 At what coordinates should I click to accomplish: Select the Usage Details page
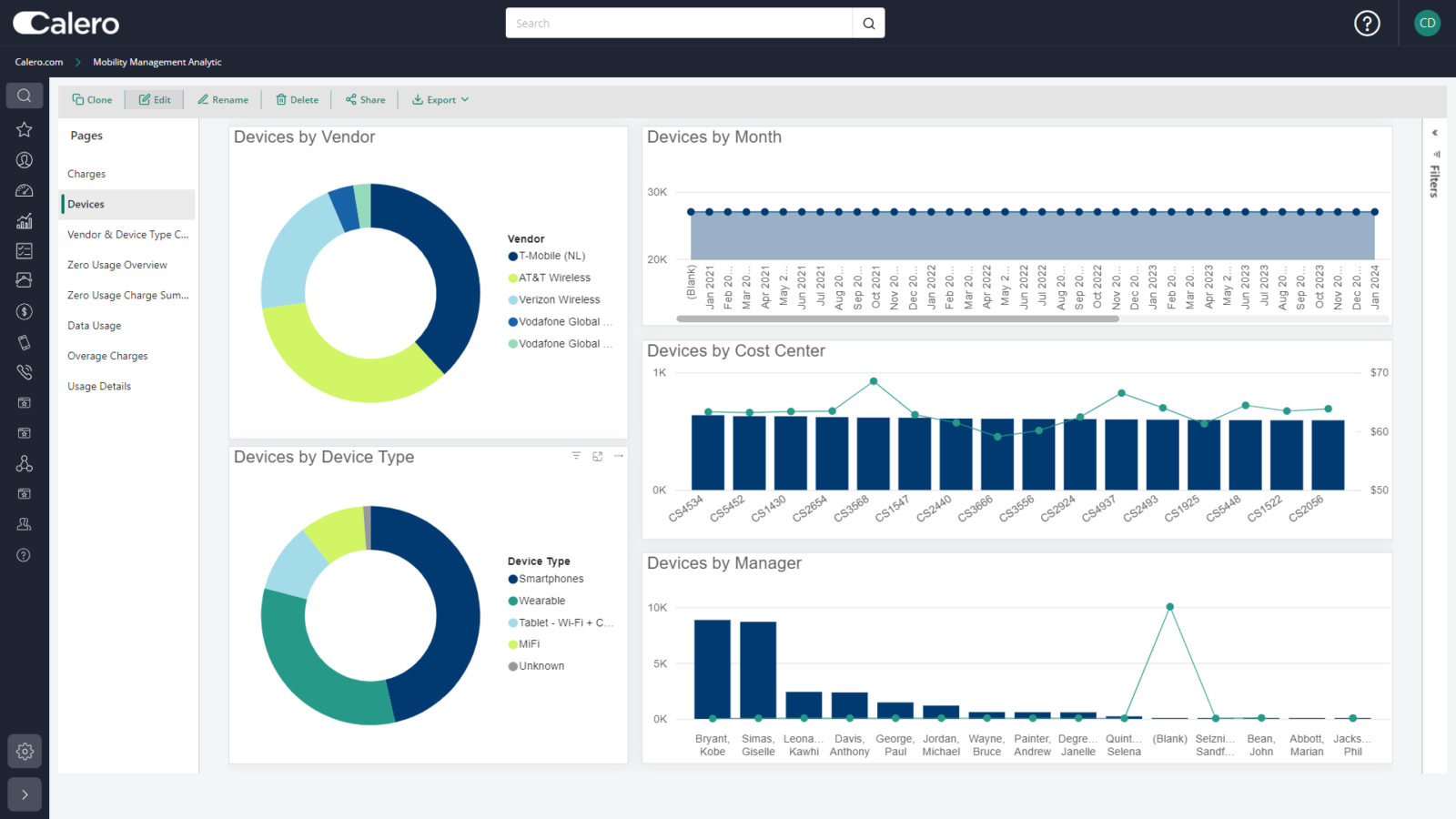click(x=98, y=385)
